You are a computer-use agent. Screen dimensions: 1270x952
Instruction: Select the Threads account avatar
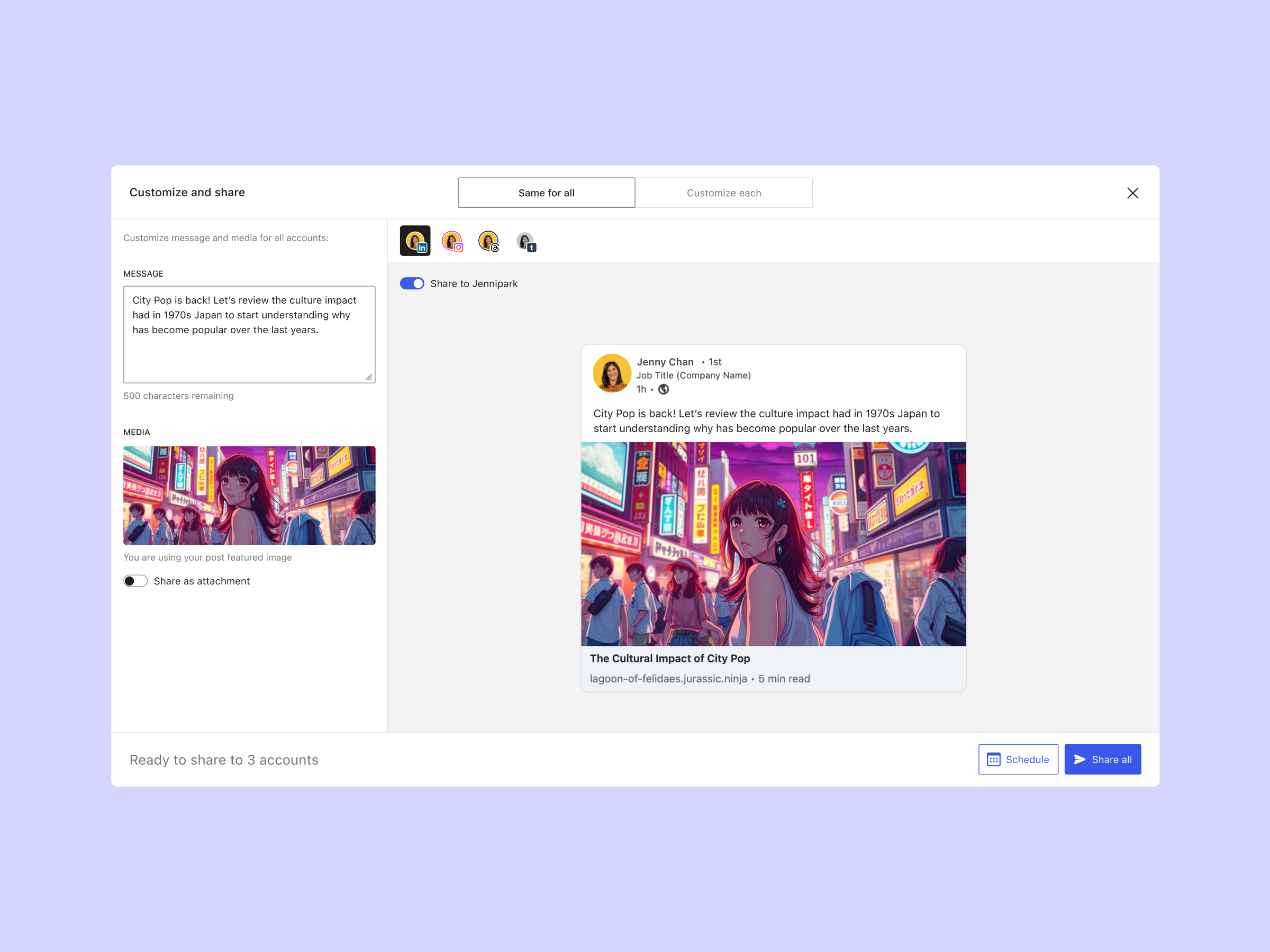pos(488,241)
